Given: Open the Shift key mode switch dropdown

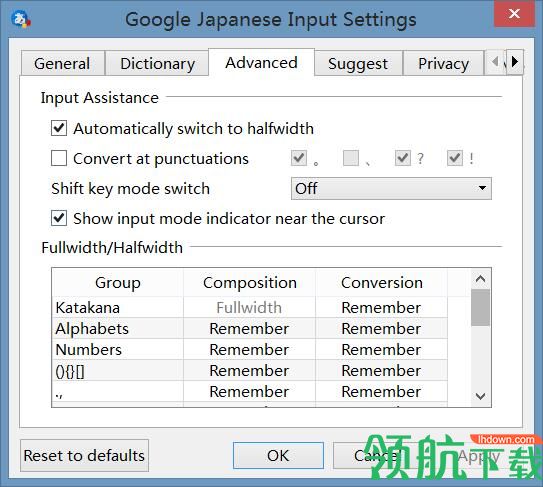Looking at the screenshot, I should [x=391, y=189].
